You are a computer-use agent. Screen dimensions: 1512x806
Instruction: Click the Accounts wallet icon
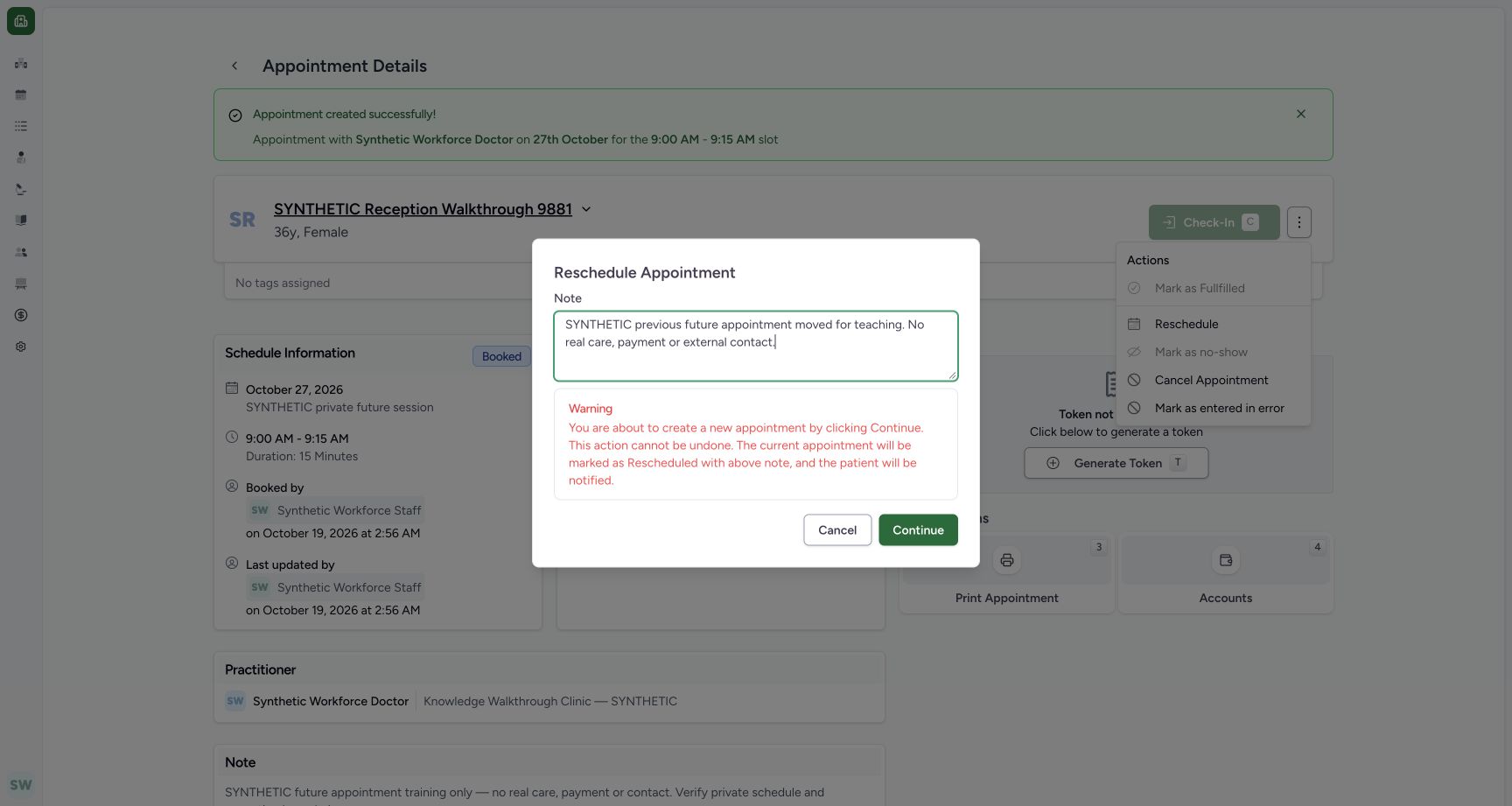click(1226, 560)
